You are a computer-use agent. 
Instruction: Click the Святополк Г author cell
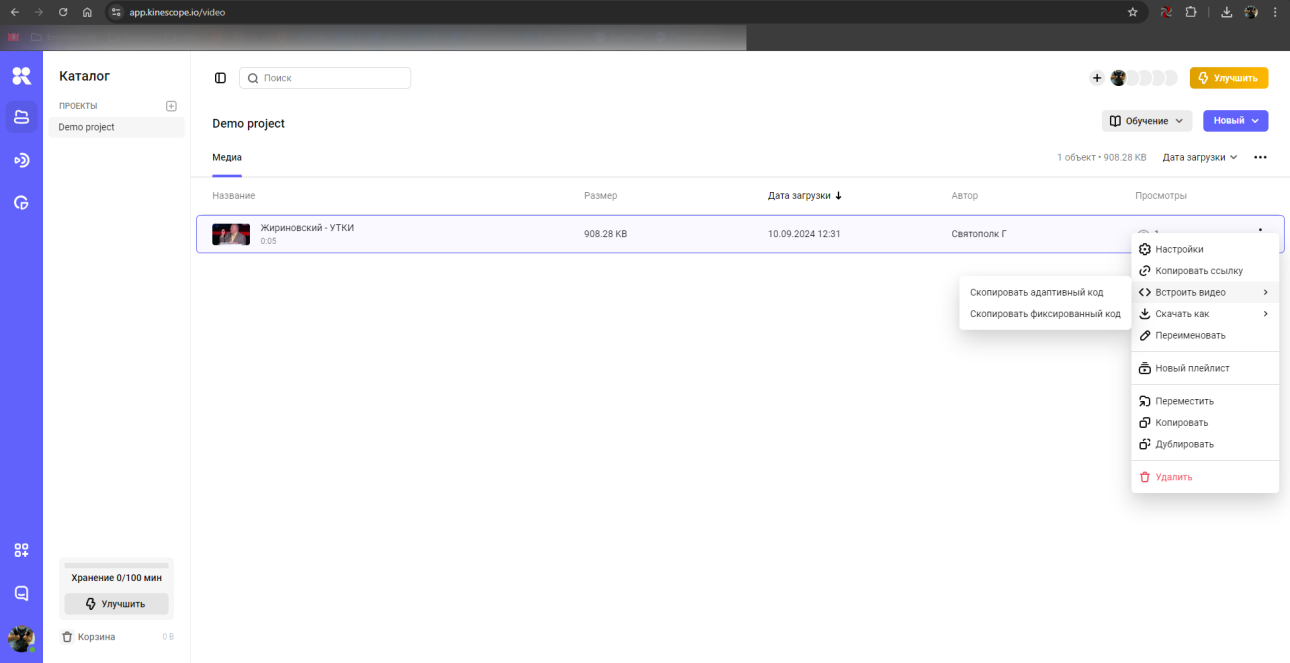pos(979,234)
